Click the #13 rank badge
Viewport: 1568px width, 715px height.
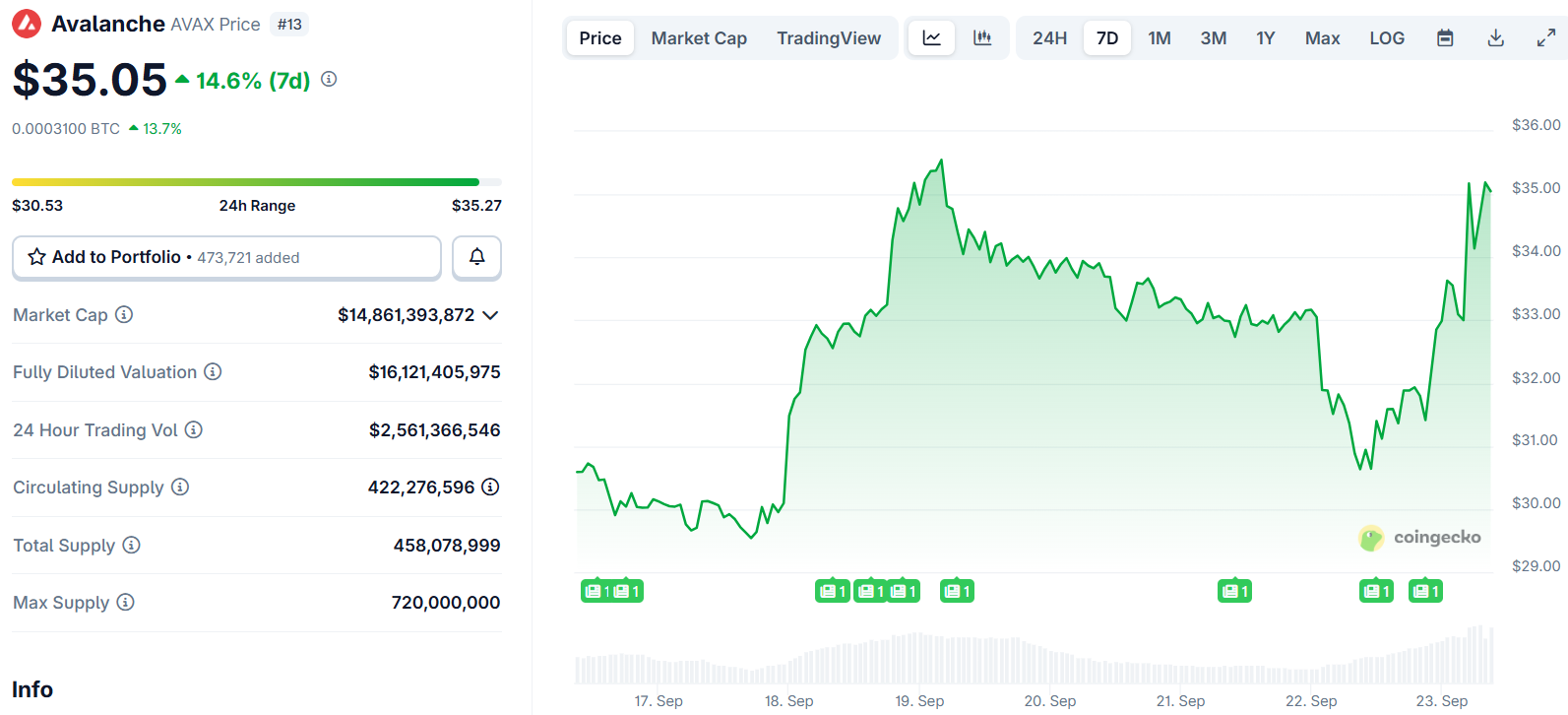(289, 25)
